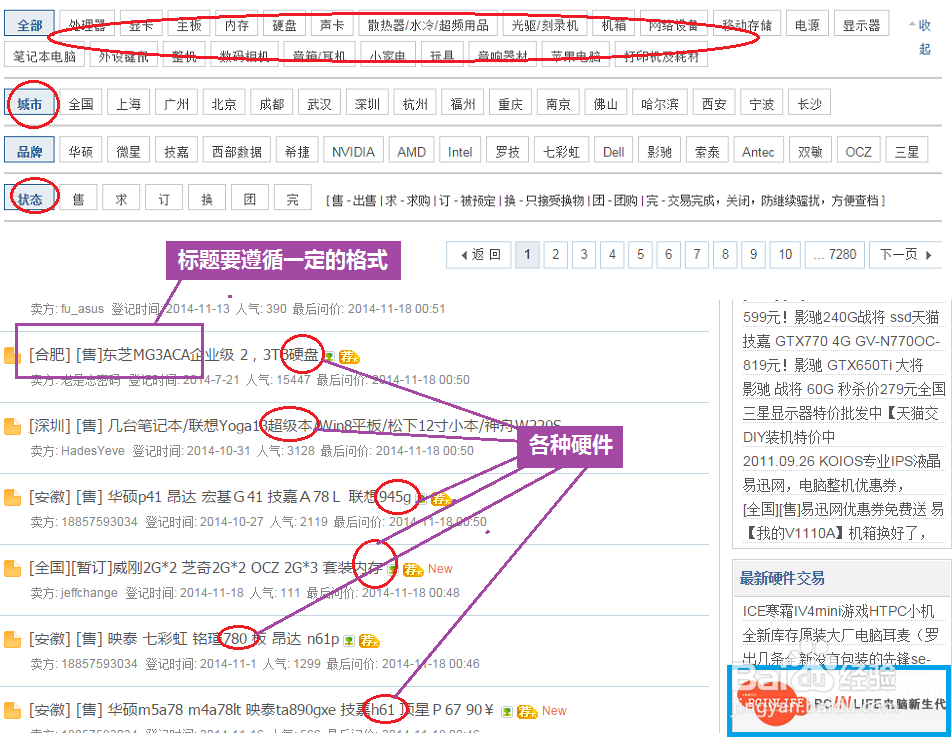
Task: Click folder icon beside 华硕p41 post
Action: 12,497
